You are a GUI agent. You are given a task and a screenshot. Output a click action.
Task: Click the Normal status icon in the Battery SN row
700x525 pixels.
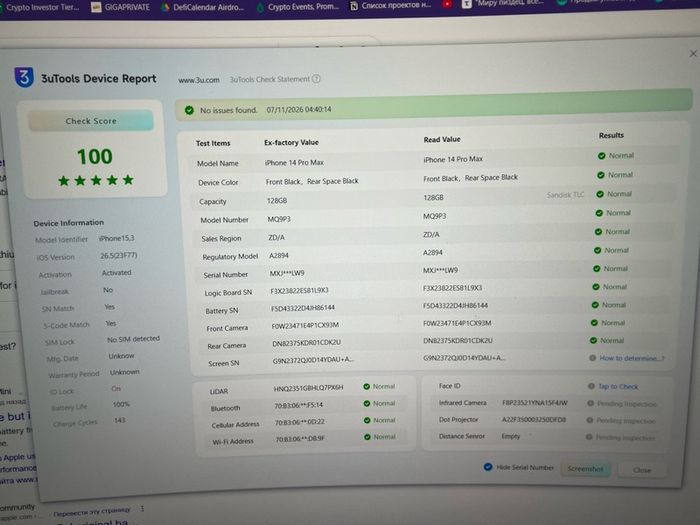point(595,305)
